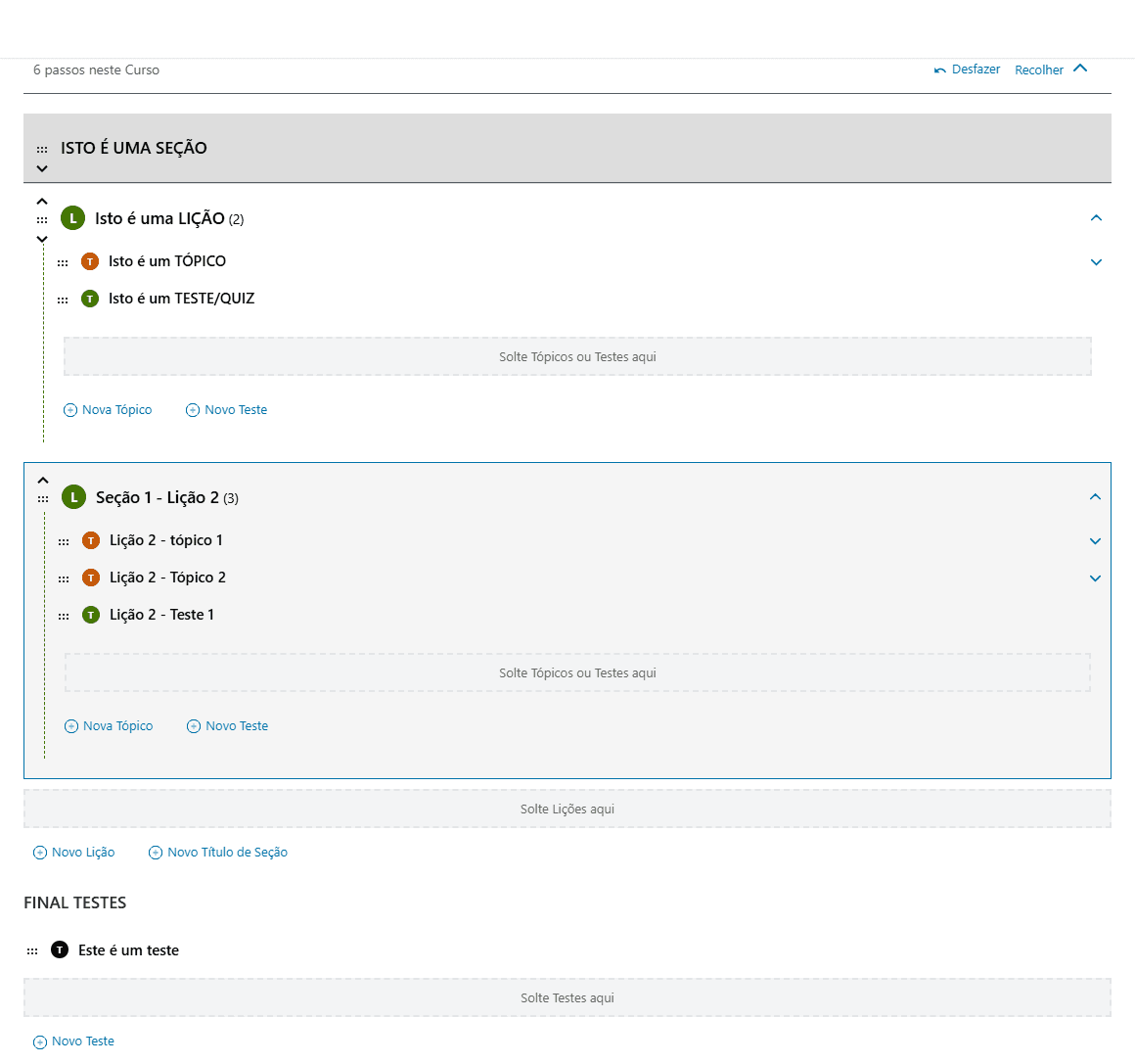Viewport: 1135px width, 1064px height.
Task: Move lesson Seção 1 - Lição 2 up
Action: pos(43,481)
